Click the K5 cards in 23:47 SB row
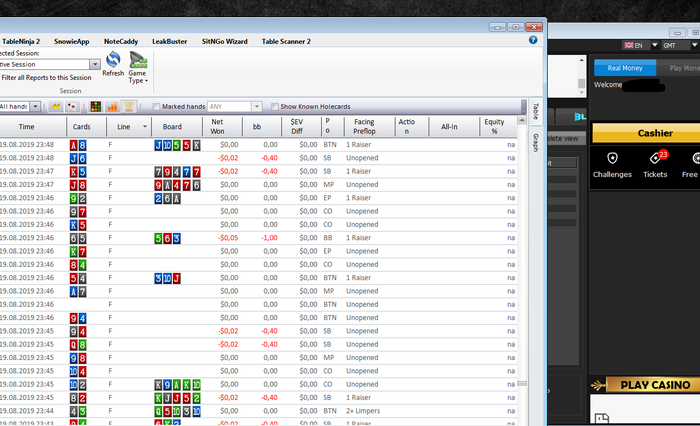This screenshot has width=700, height=426. 78,171
